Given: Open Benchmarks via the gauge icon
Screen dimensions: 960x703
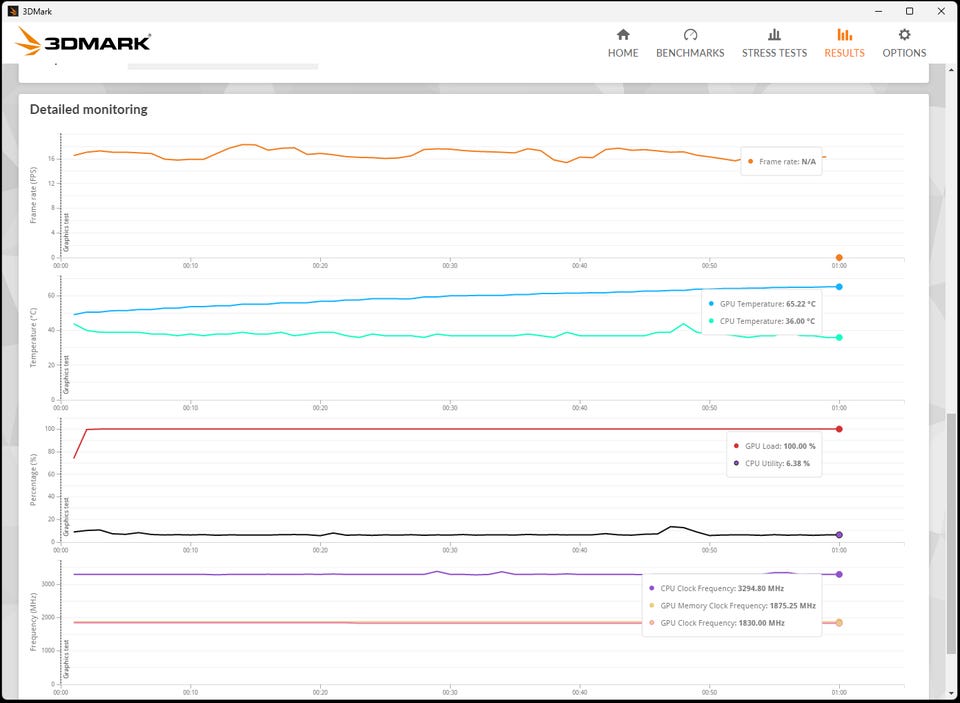Looking at the screenshot, I should click(690, 34).
